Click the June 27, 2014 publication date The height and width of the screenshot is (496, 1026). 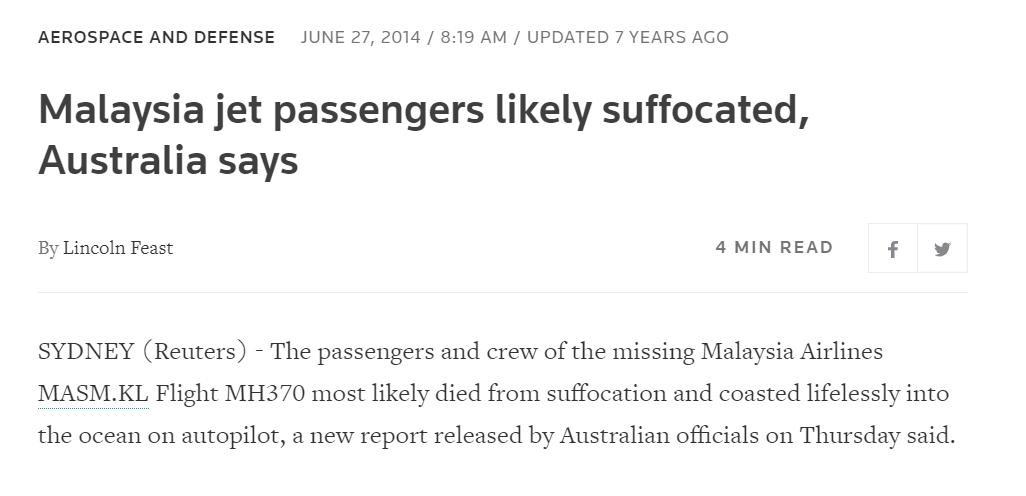[x=360, y=37]
